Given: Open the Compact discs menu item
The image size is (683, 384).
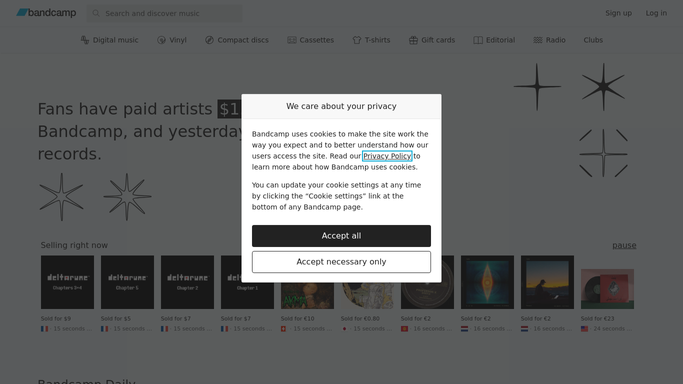Looking at the screenshot, I should coord(237,40).
